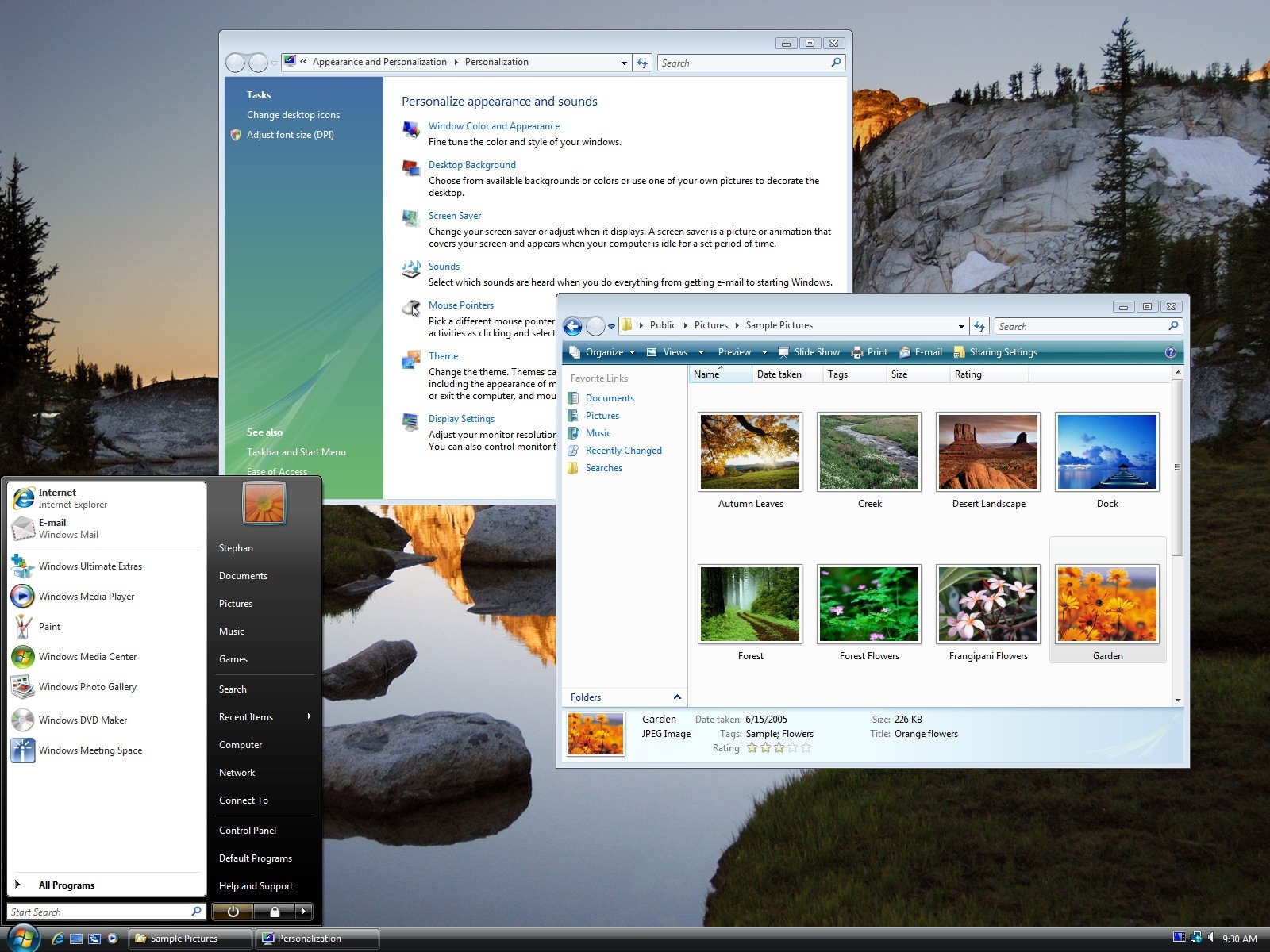The height and width of the screenshot is (952, 1270).
Task: Click the lock button on the Start menu
Action: [x=274, y=911]
